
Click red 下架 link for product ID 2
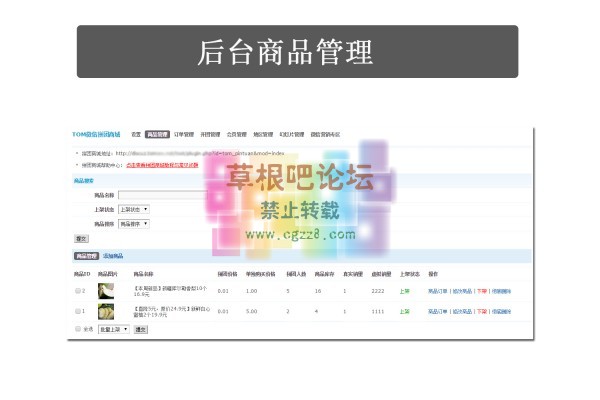pos(482,291)
